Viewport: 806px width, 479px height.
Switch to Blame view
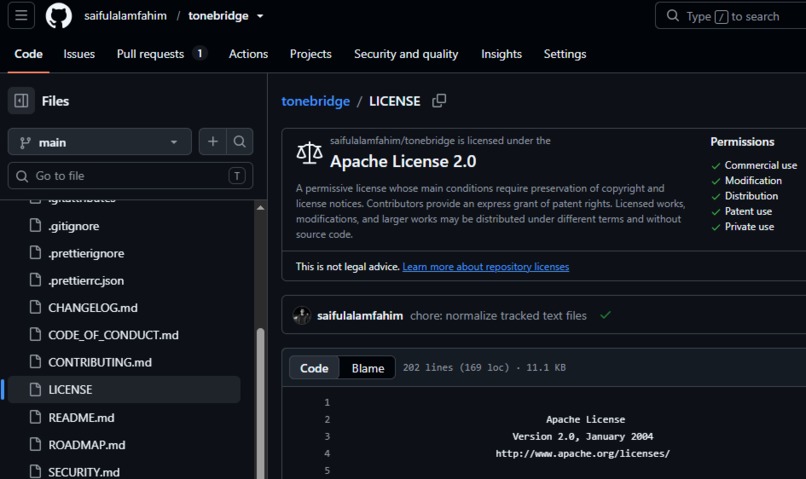pos(368,368)
